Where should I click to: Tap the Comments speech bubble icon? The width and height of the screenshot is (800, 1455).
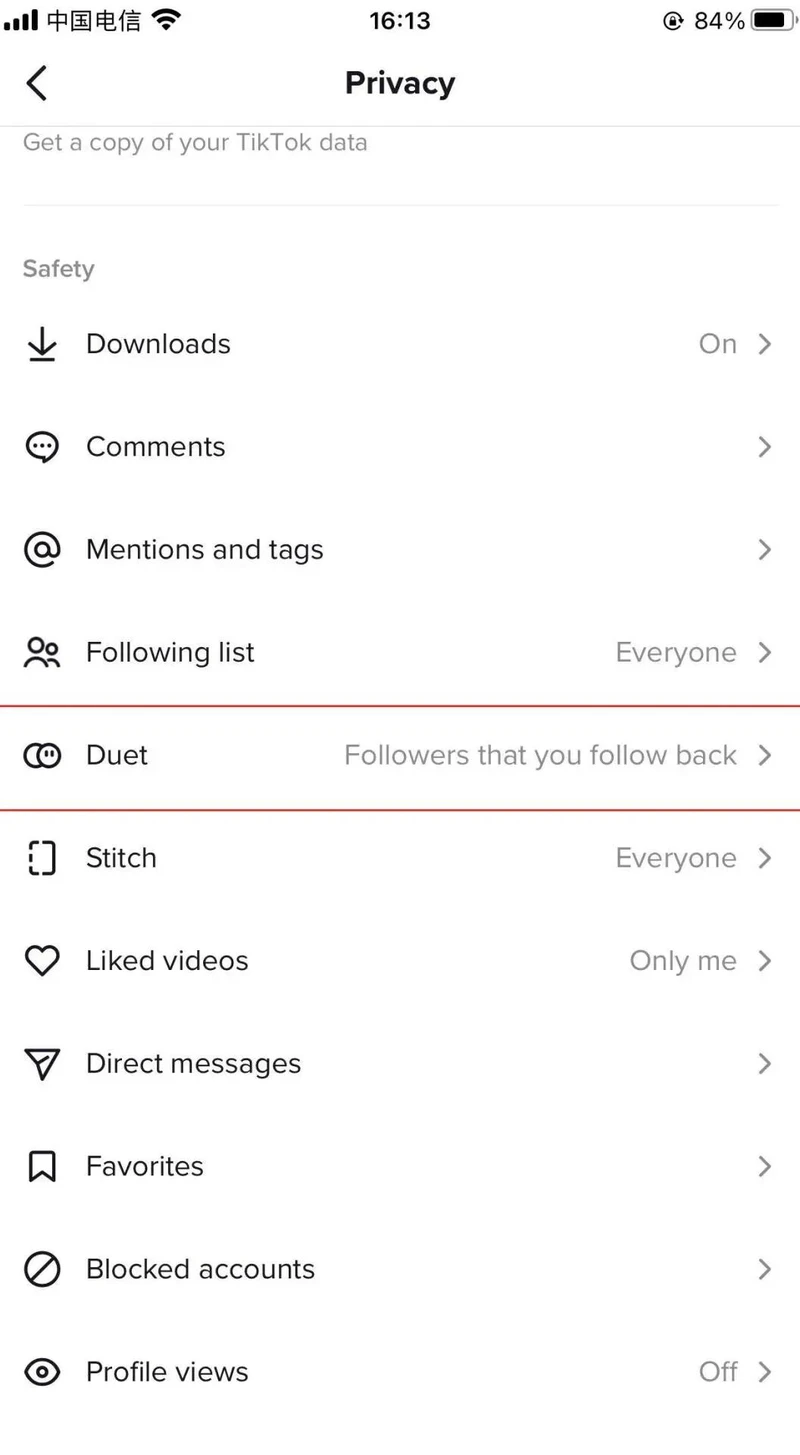[42, 447]
